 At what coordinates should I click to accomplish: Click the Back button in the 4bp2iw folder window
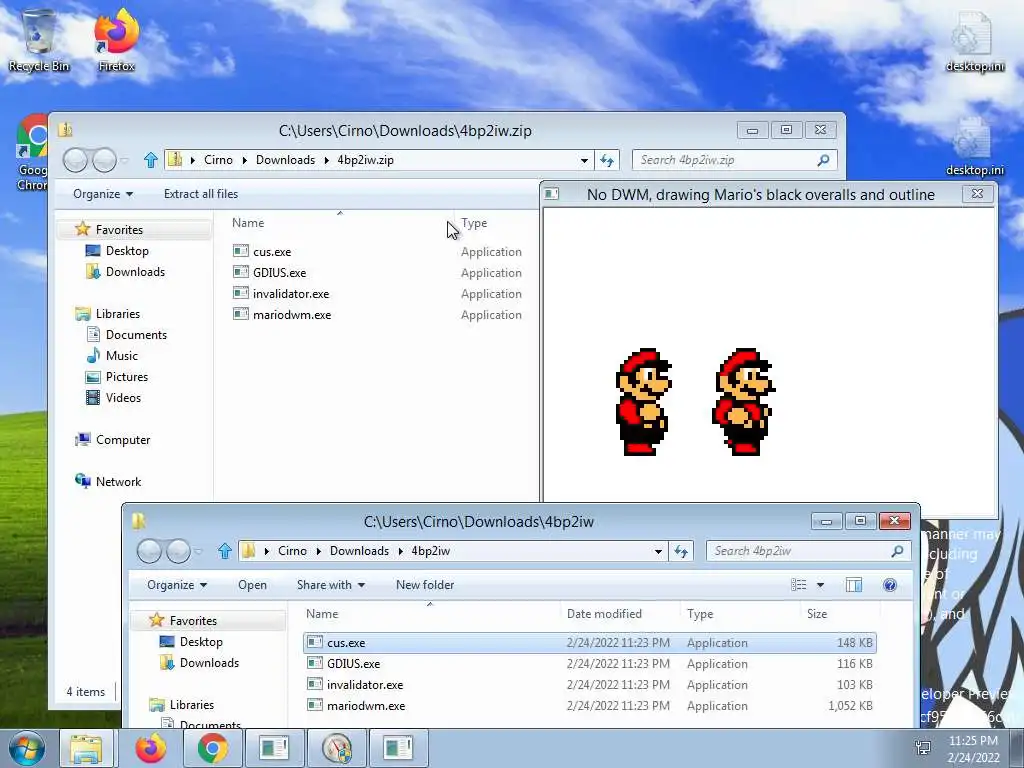(x=150, y=551)
